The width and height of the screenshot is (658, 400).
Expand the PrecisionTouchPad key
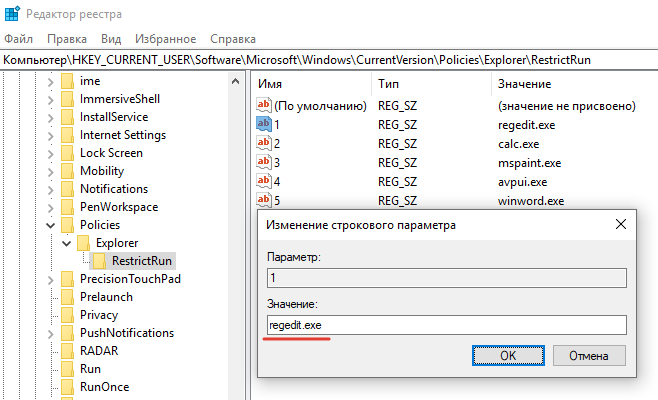(x=50, y=280)
